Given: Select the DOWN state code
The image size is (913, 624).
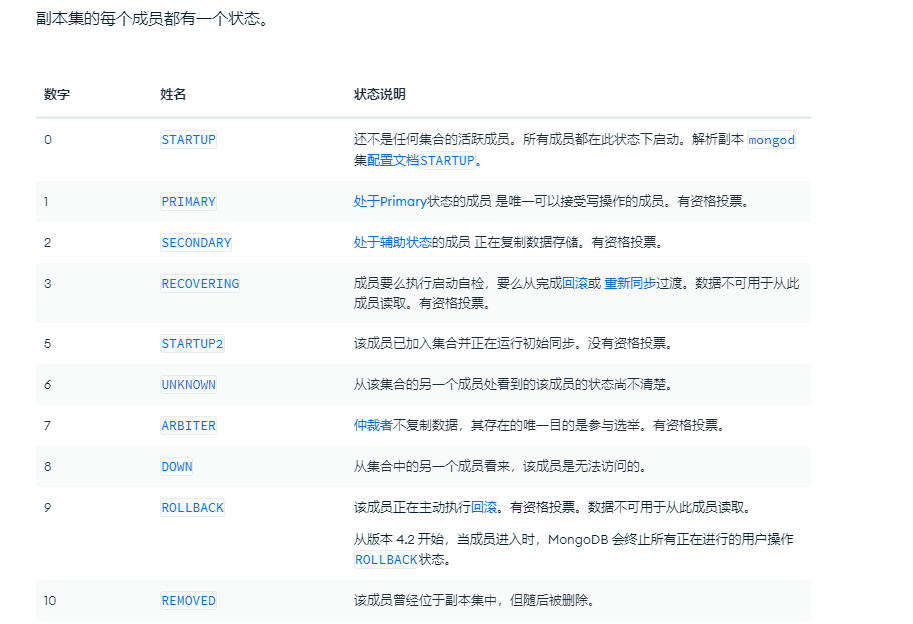Looking at the screenshot, I should (x=177, y=467).
